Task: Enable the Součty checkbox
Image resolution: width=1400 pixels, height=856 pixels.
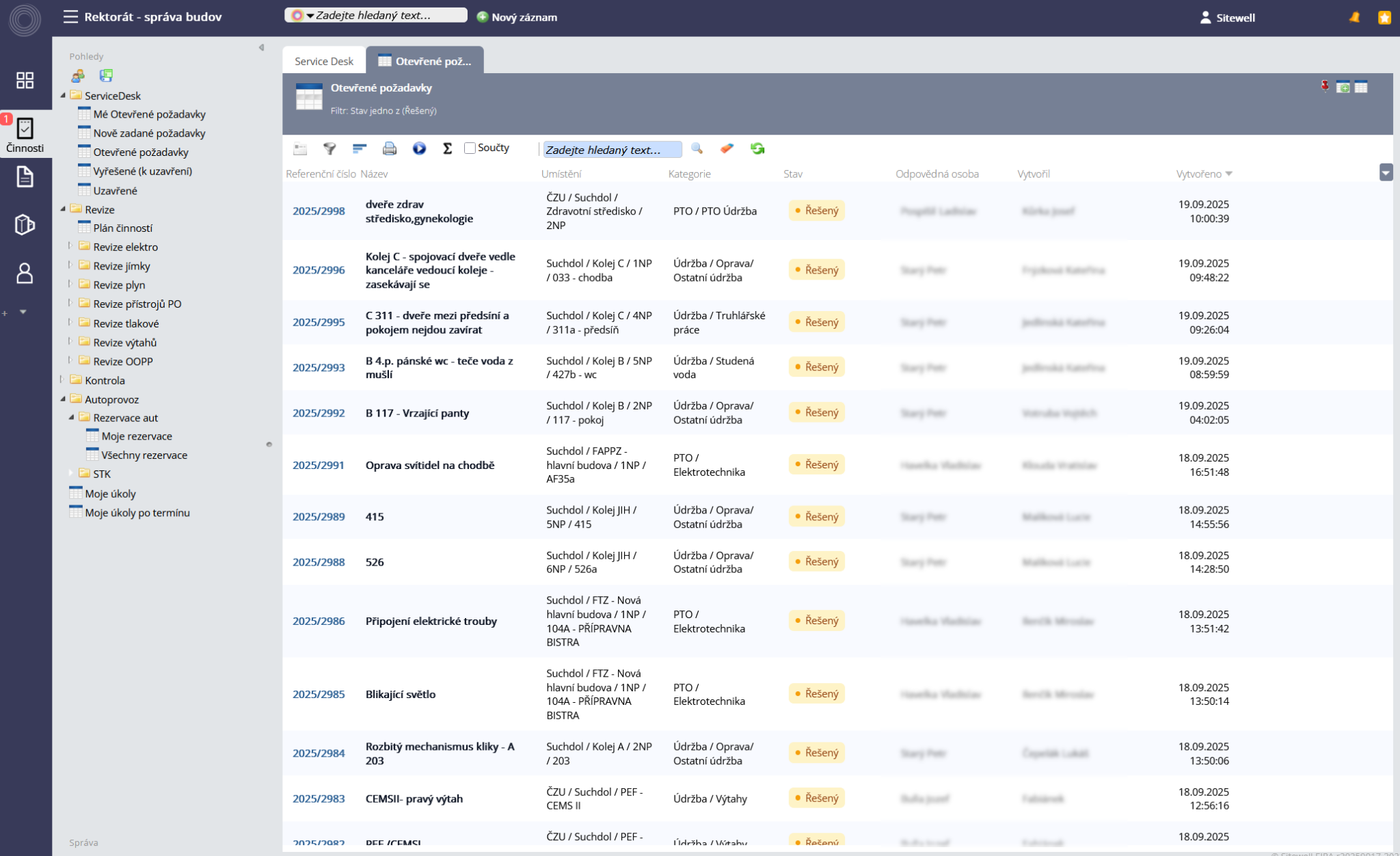Action: [470, 148]
